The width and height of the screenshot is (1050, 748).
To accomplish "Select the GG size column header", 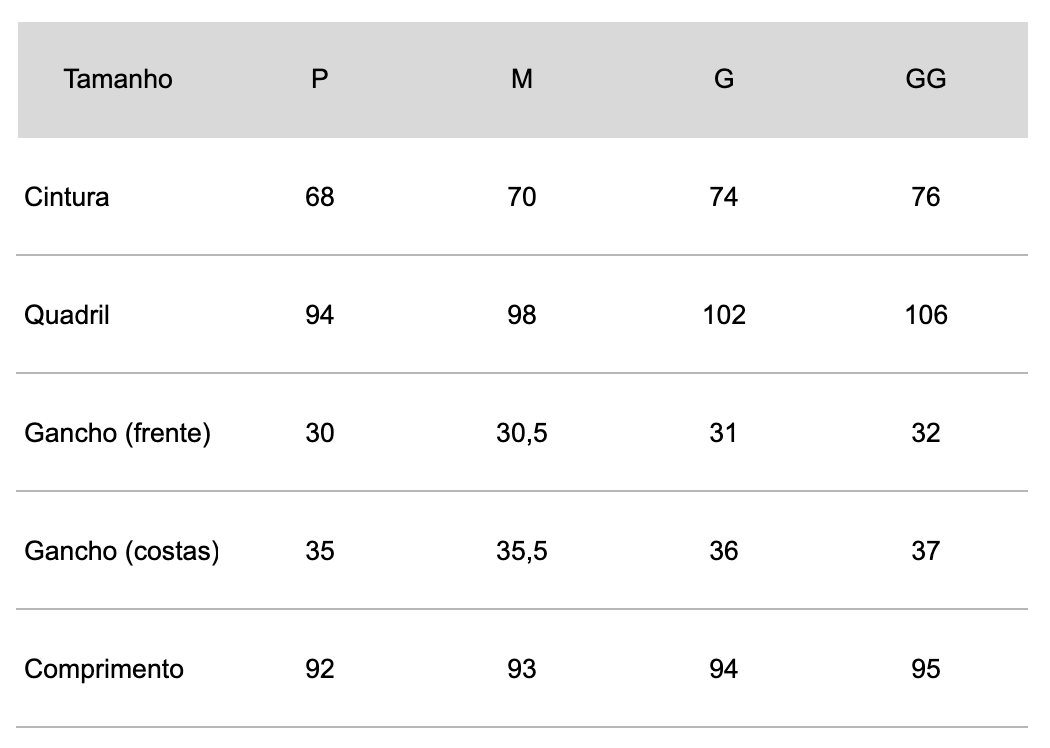I will pyautogui.click(x=925, y=80).
